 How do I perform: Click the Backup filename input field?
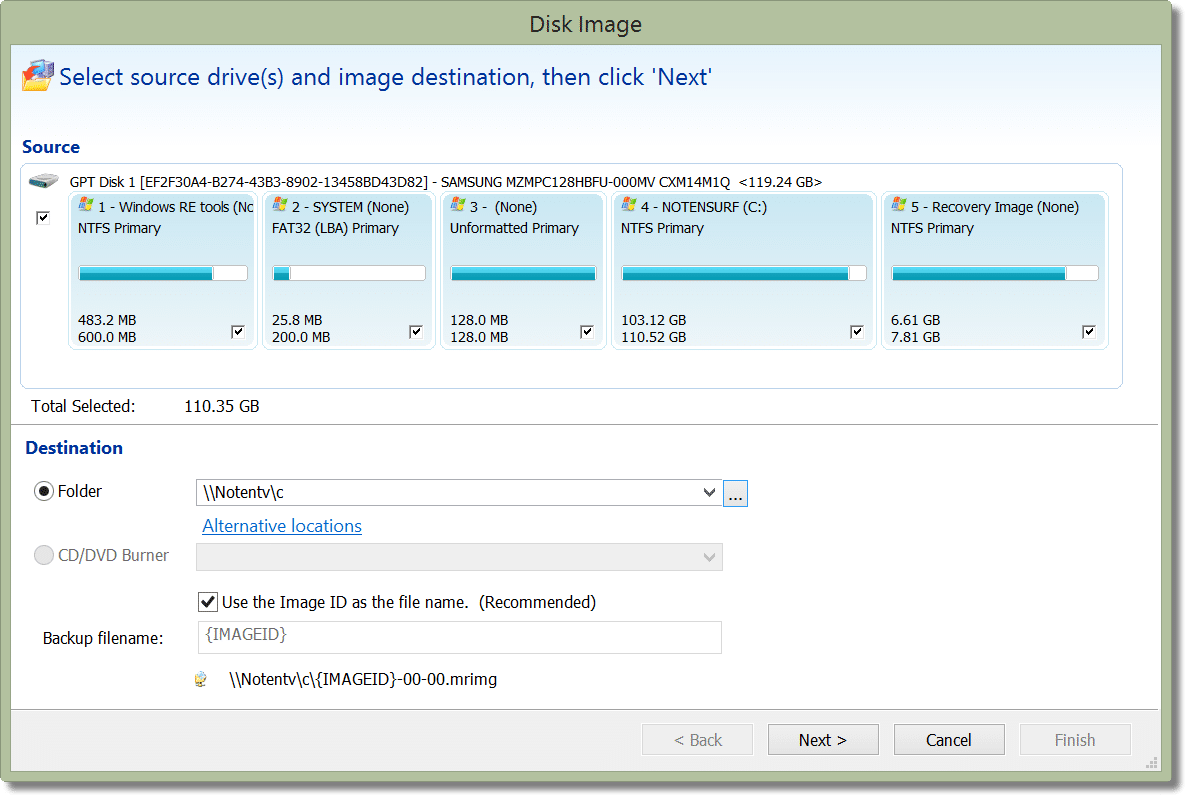click(459, 637)
